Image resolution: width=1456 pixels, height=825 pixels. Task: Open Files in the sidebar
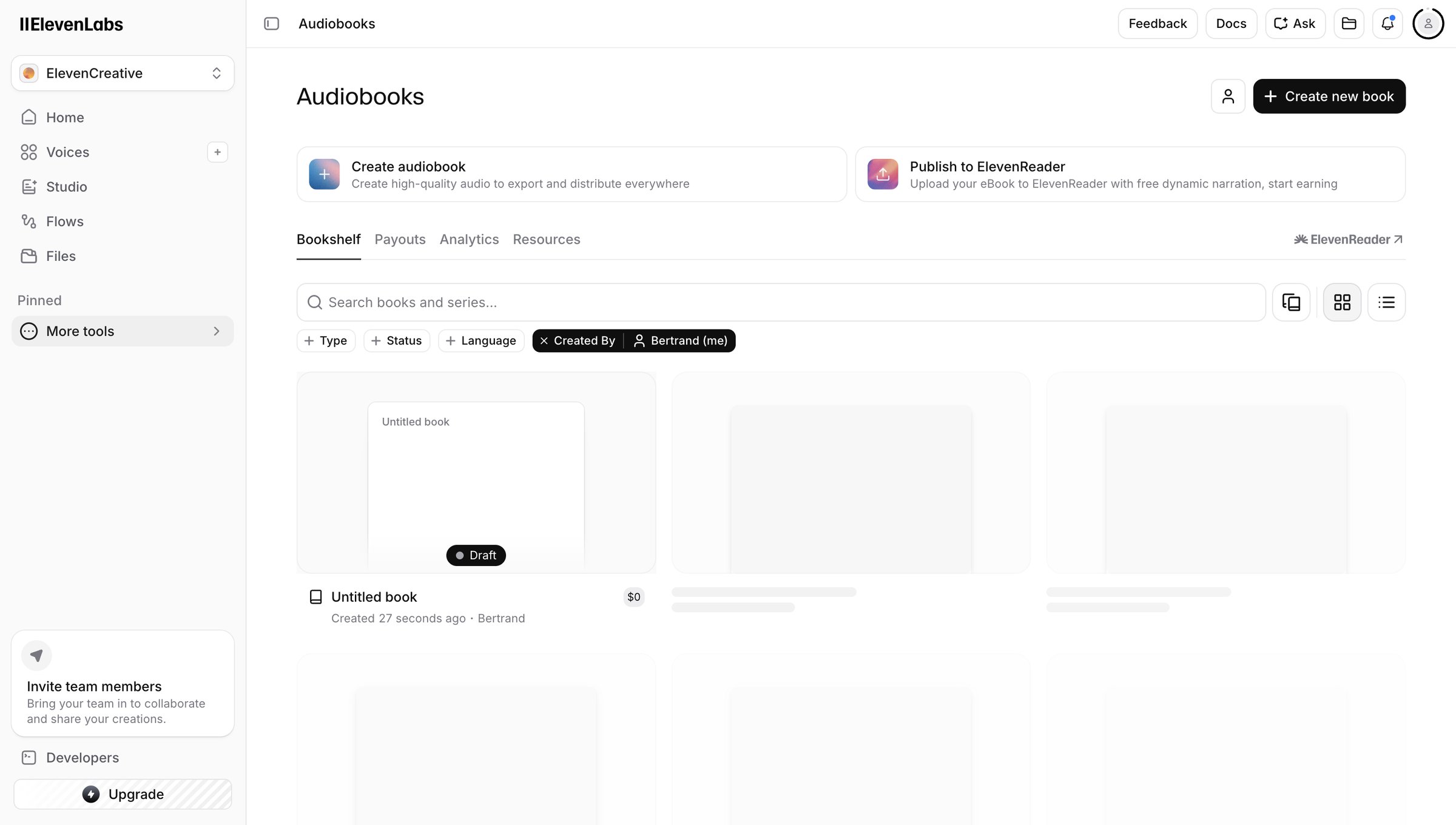[x=123, y=255]
